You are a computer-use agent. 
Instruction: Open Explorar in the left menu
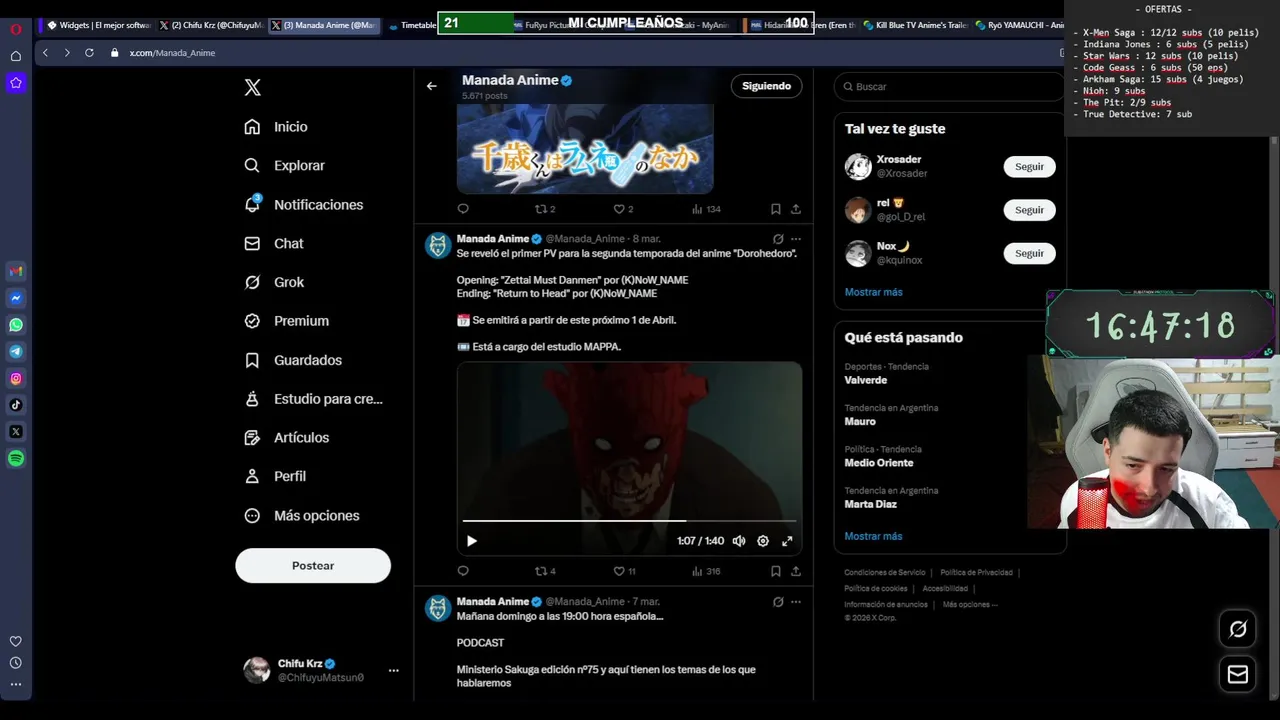pos(285,166)
